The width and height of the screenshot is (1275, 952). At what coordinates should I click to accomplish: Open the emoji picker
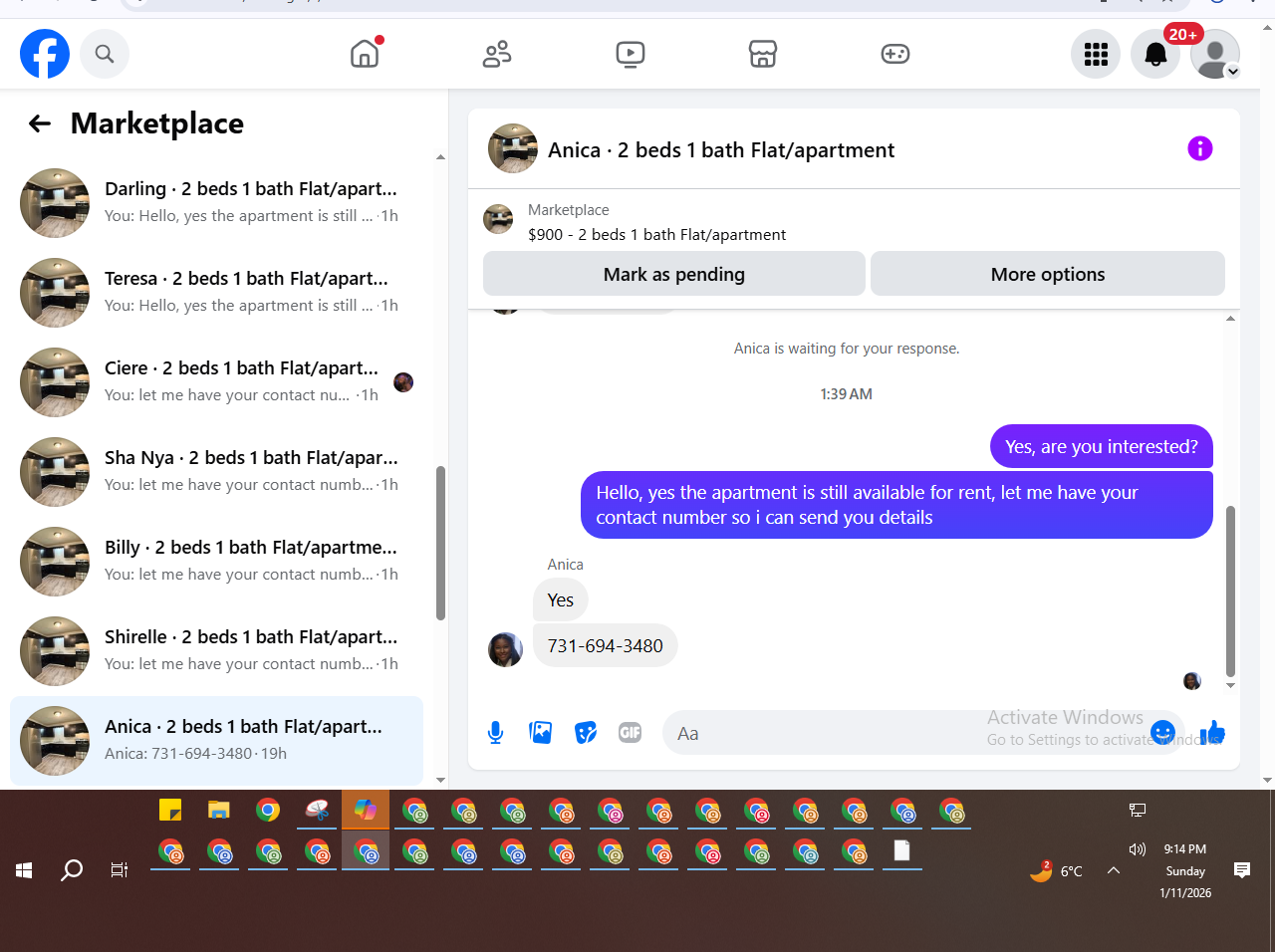[x=1162, y=733]
